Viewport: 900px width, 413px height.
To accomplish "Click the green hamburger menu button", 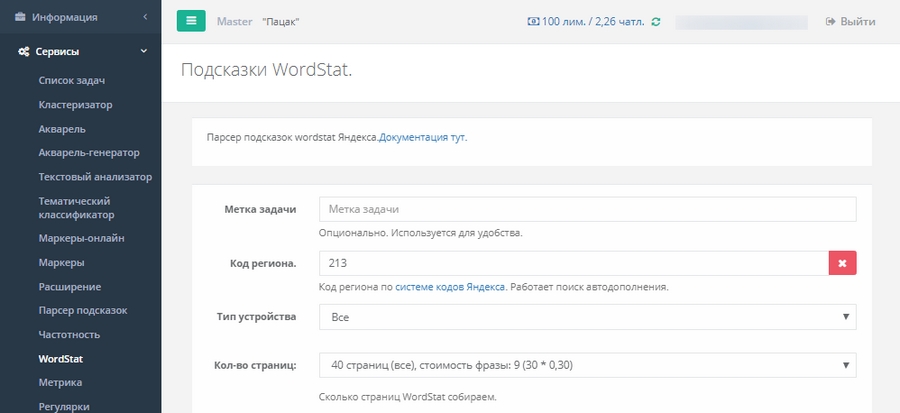I will click(x=191, y=21).
